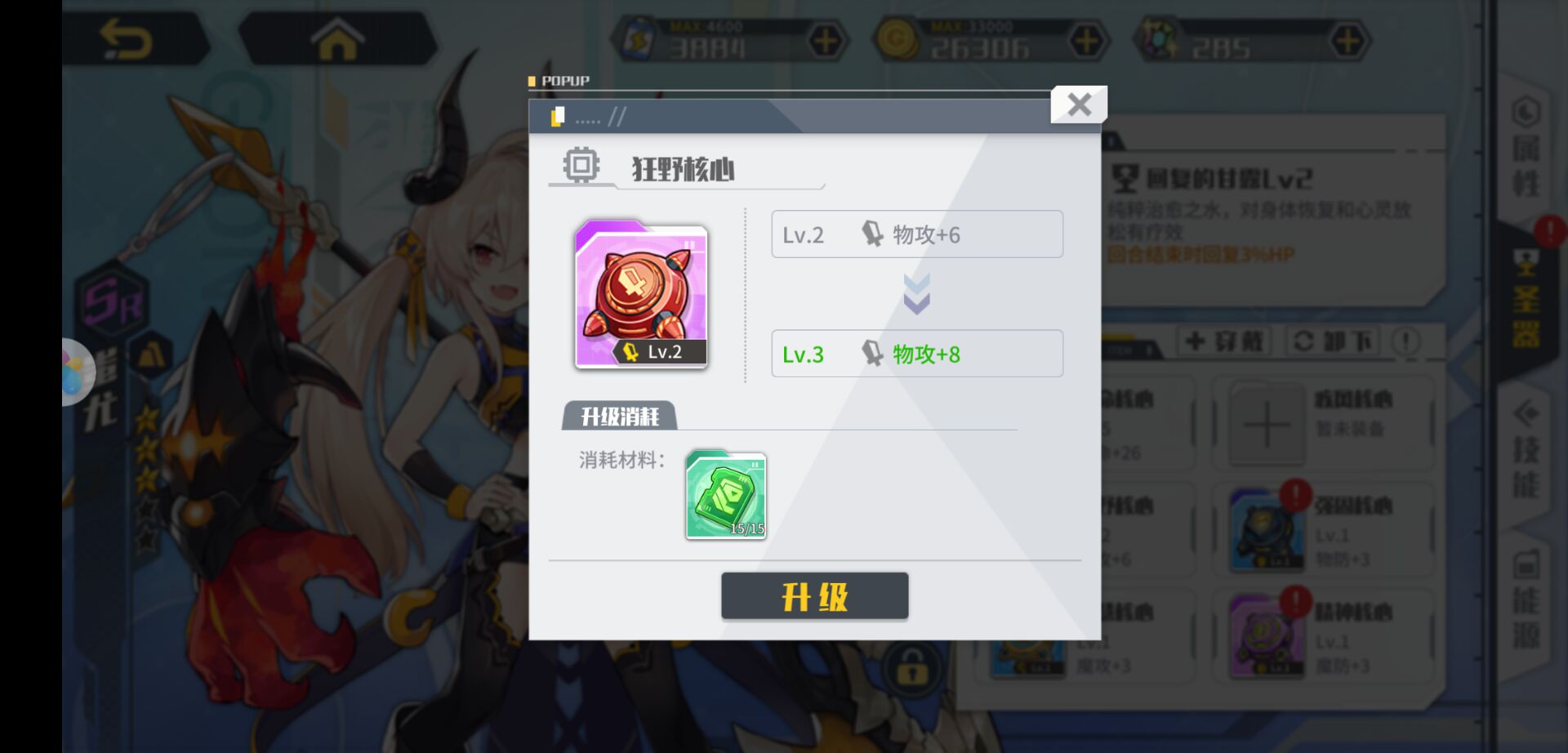Tap the lock icon below character
The image size is (1568, 753).
click(x=911, y=668)
